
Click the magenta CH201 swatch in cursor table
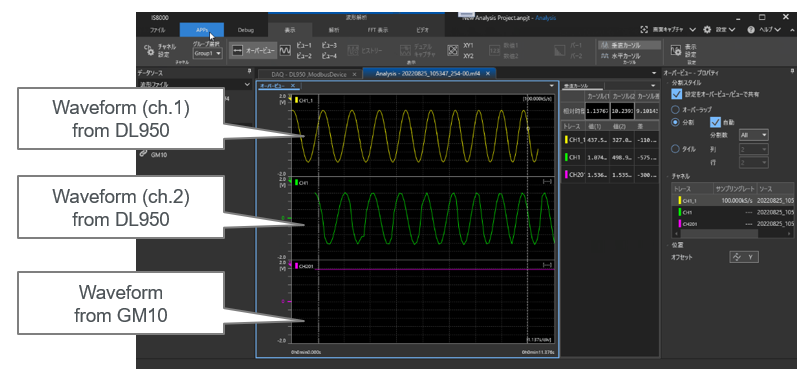(566, 175)
